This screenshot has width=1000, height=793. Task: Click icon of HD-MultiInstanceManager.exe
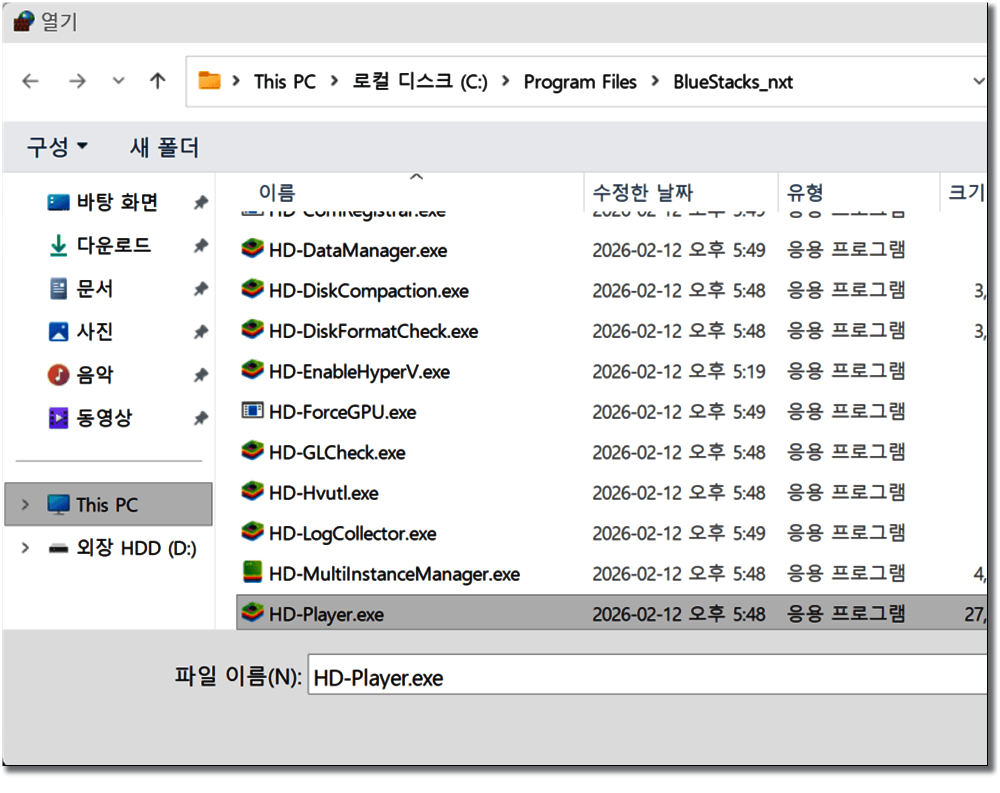[x=253, y=572]
